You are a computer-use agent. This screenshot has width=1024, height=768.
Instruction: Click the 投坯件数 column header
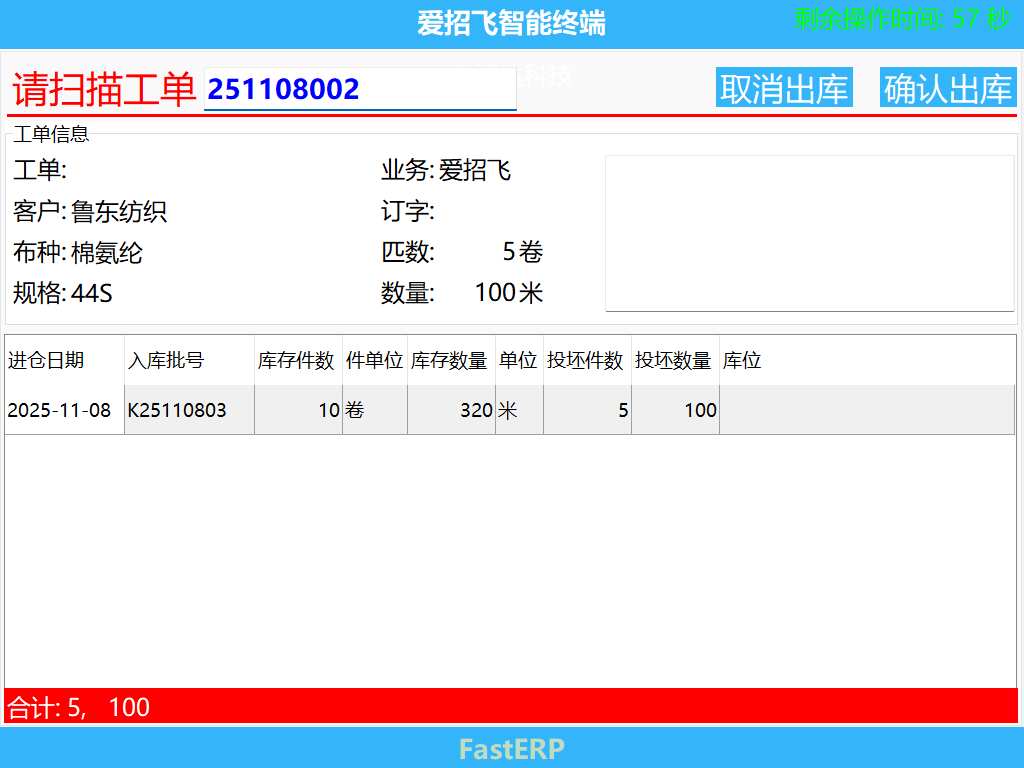[x=585, y=361]
